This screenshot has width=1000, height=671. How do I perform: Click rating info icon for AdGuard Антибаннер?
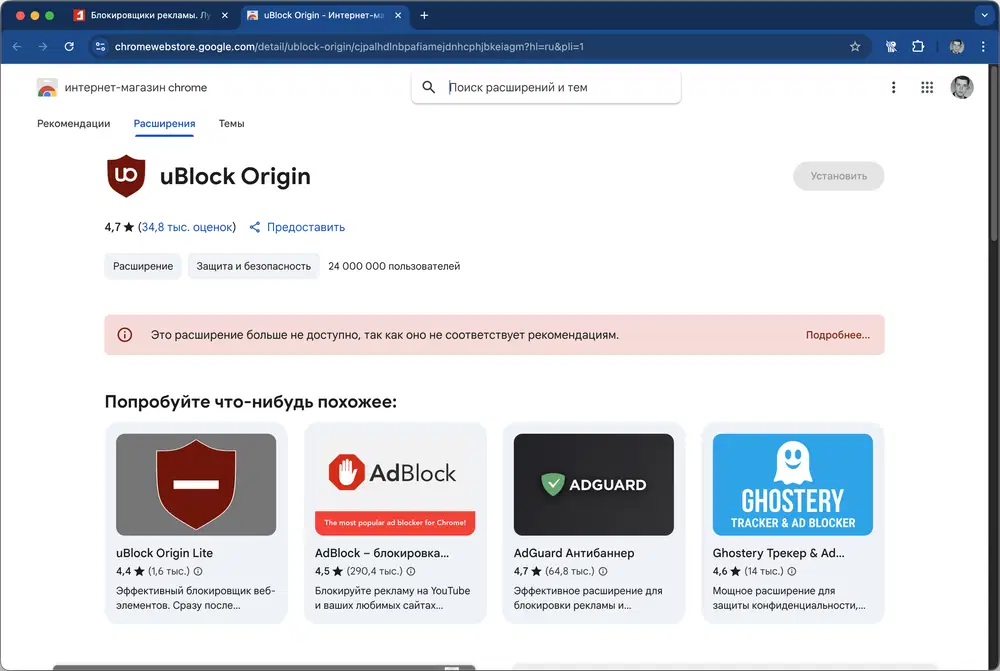click(x=603, y=571)
